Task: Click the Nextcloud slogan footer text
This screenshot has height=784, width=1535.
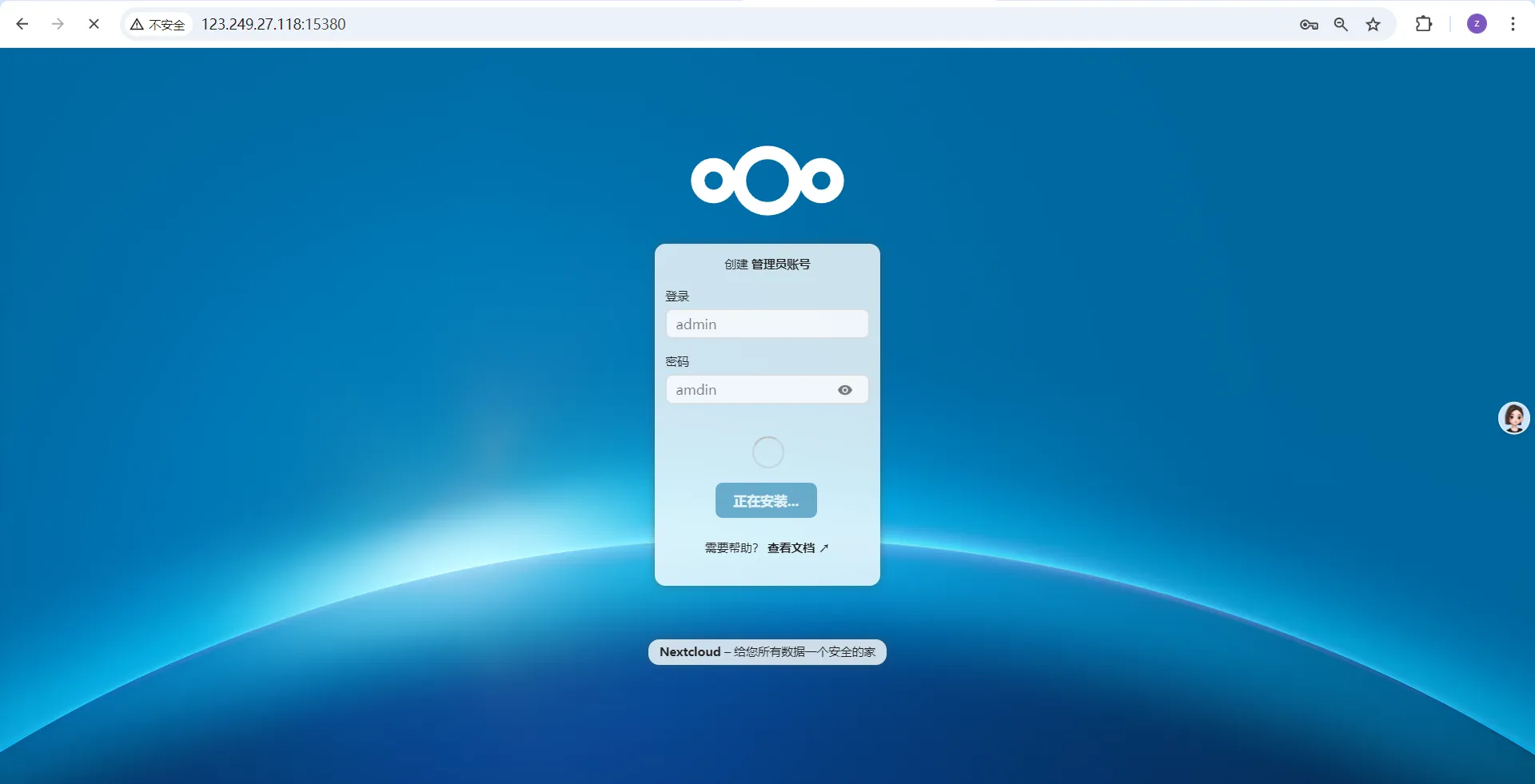Action: coord(767,652)
